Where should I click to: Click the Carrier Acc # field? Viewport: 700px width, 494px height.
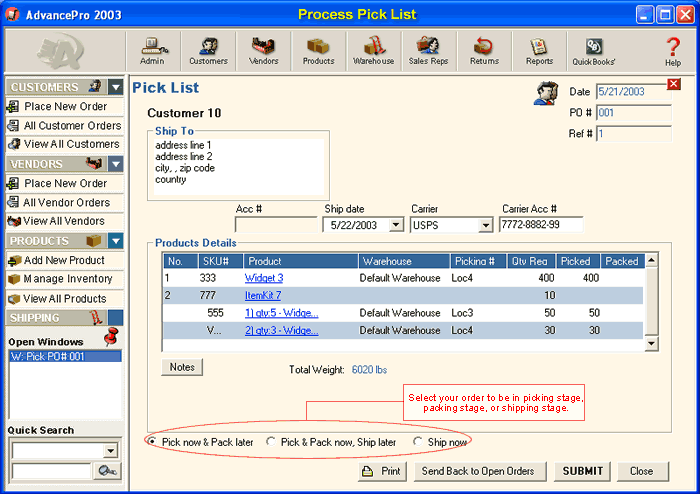[x=541, y=224]
